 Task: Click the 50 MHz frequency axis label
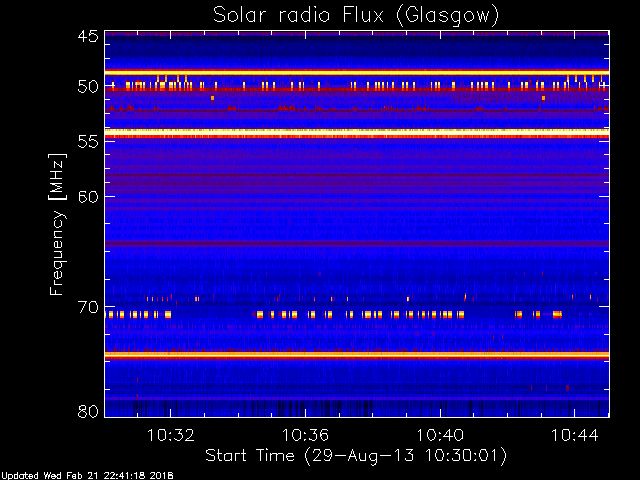88,87
